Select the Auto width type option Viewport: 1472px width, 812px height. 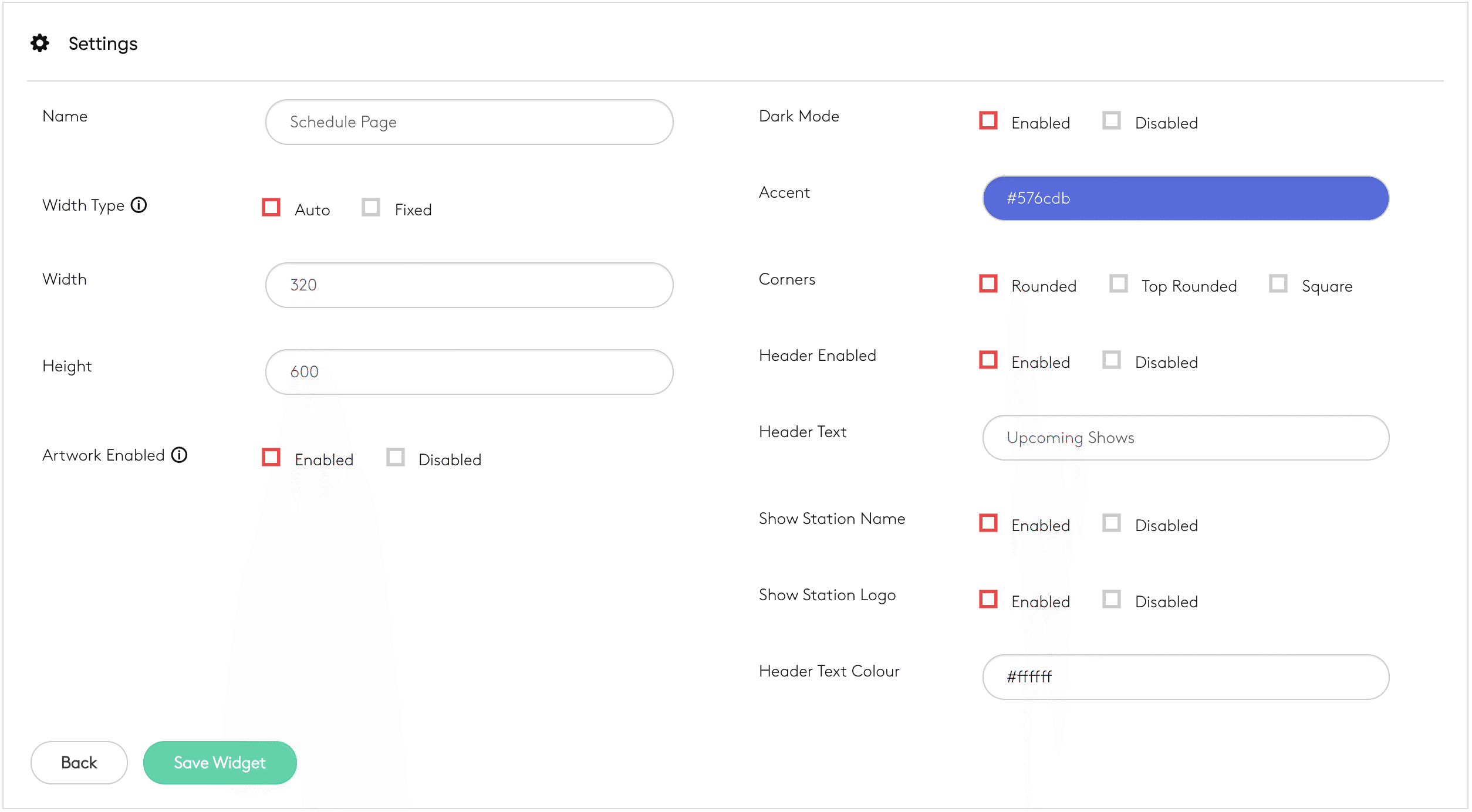pos(271,207)
